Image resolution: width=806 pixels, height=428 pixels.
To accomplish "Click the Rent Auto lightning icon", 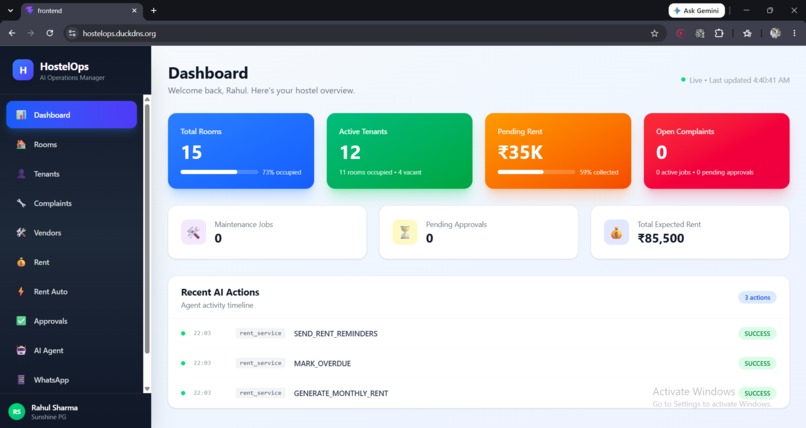I will pyautogui.click(x=21, y=291).
